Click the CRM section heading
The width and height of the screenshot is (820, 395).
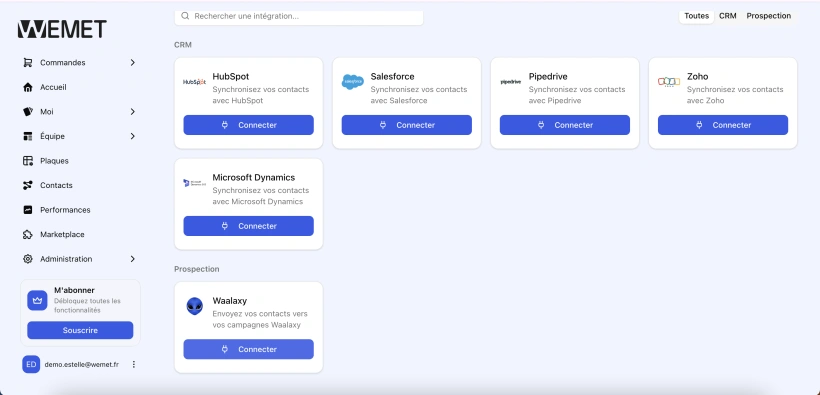coord(183,45)
